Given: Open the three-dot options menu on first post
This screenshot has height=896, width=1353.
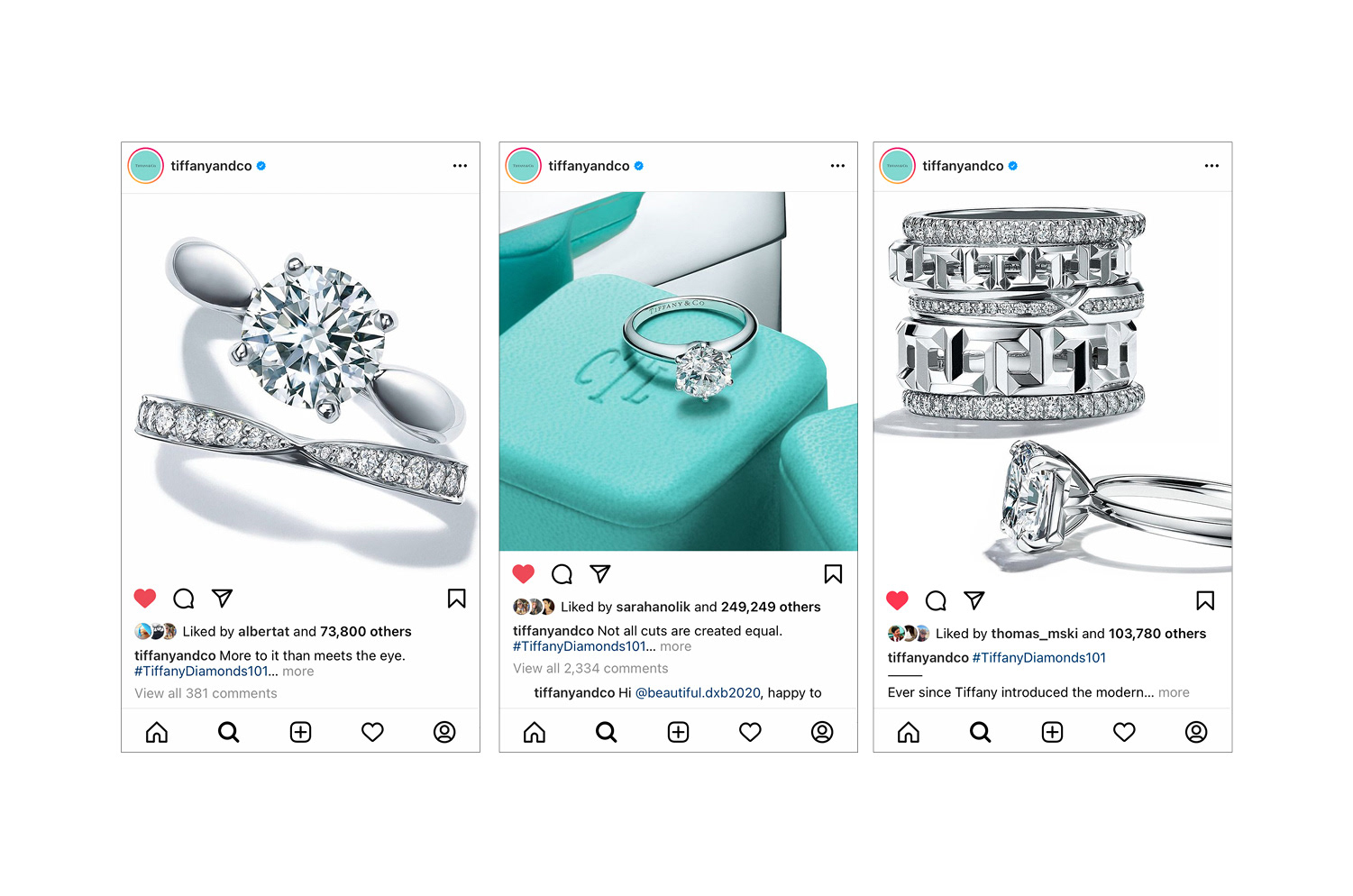Looking at the screenshot, I should pos(460,166).
